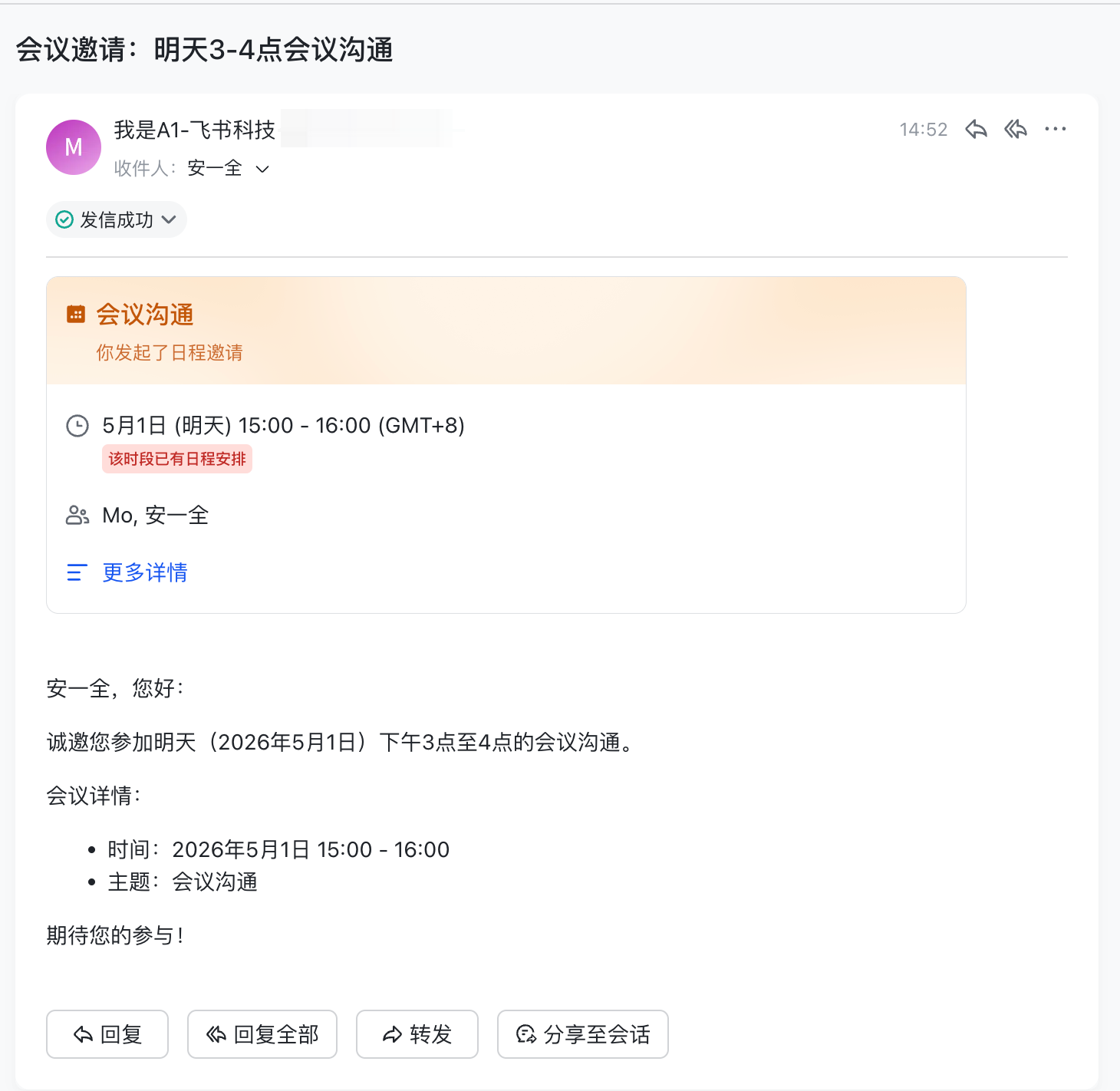Viewport: 1120px width, 1091px height.
Task: Click the reply-all double arrow icon in header
Action: (x=1016, y=130)
